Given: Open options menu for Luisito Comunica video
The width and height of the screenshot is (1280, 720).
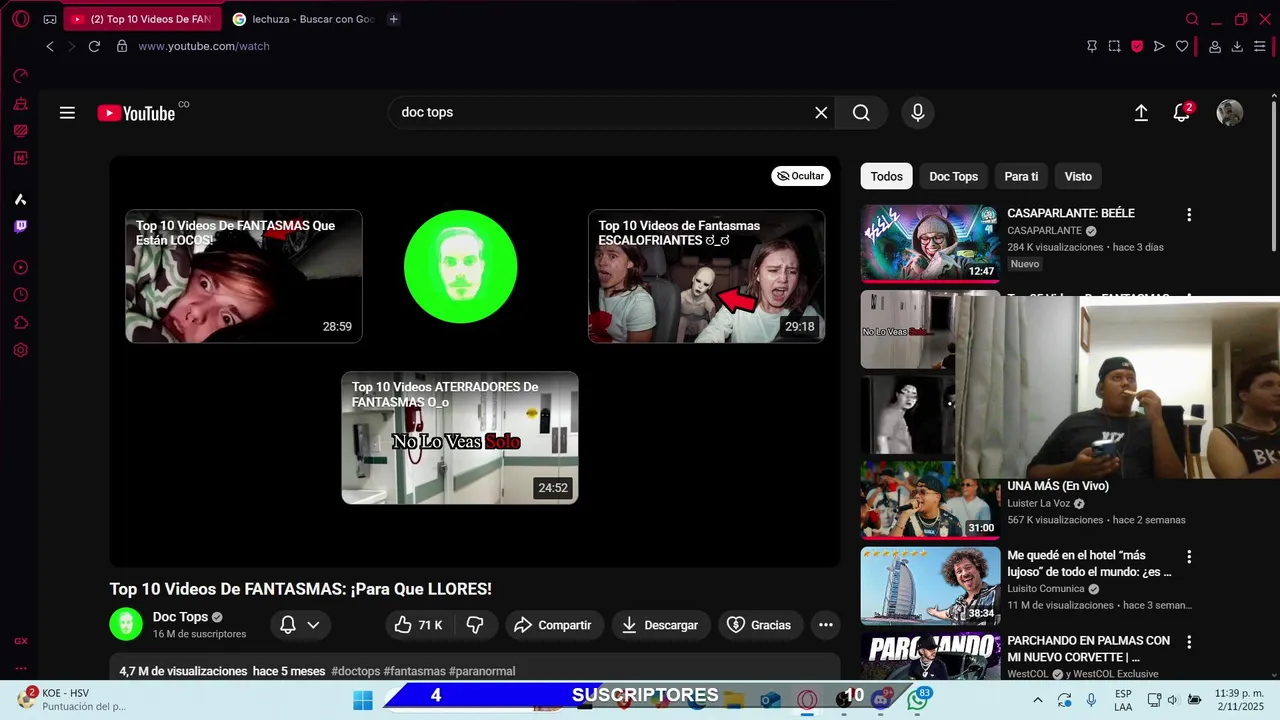Looking at the screenshot, I should (1189, 557).
